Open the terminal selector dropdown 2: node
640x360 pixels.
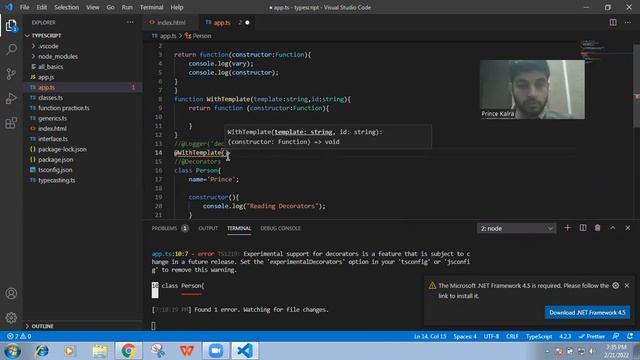[x=516, y=228]
